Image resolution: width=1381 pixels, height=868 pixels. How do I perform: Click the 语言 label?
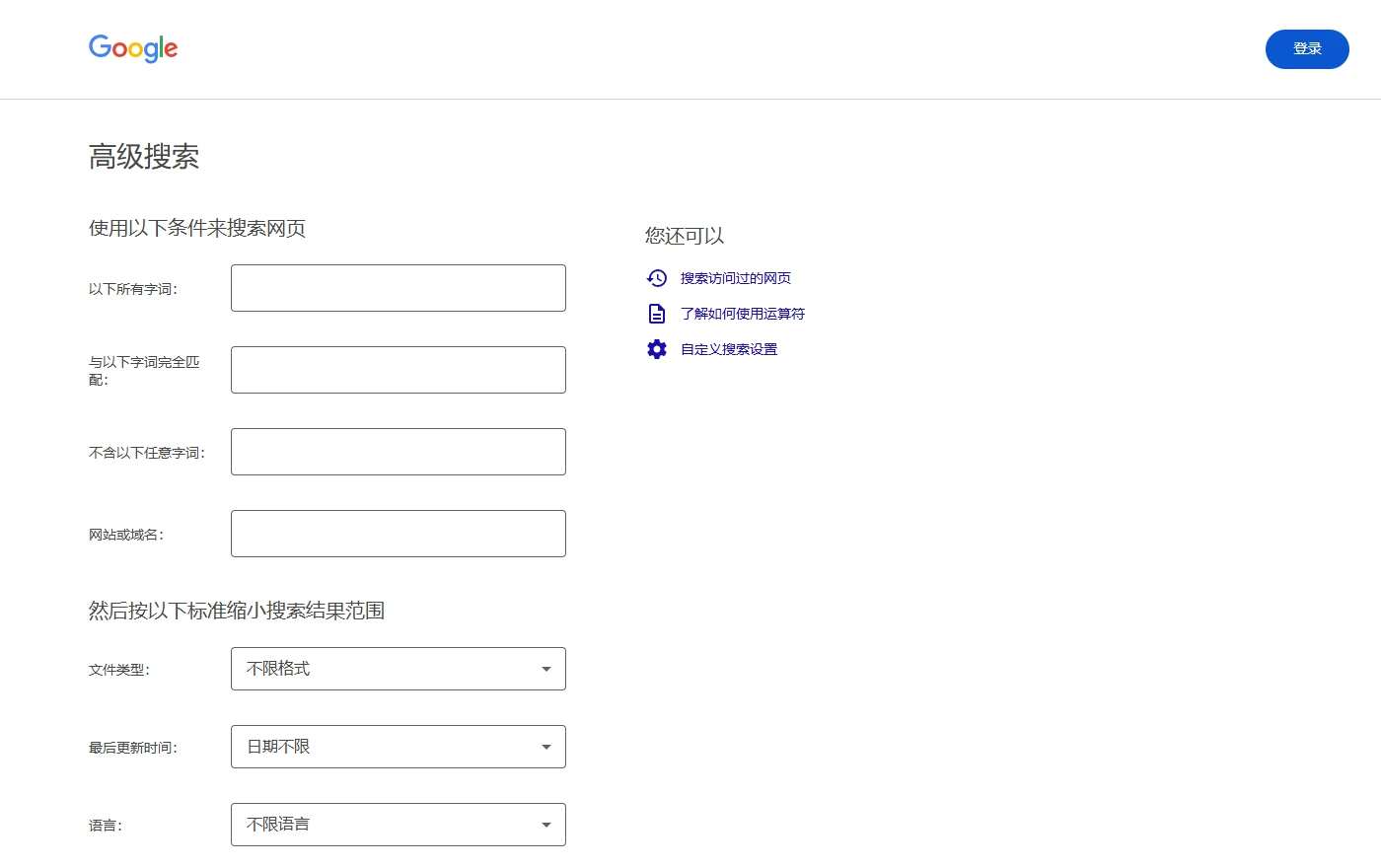[106, 826]
